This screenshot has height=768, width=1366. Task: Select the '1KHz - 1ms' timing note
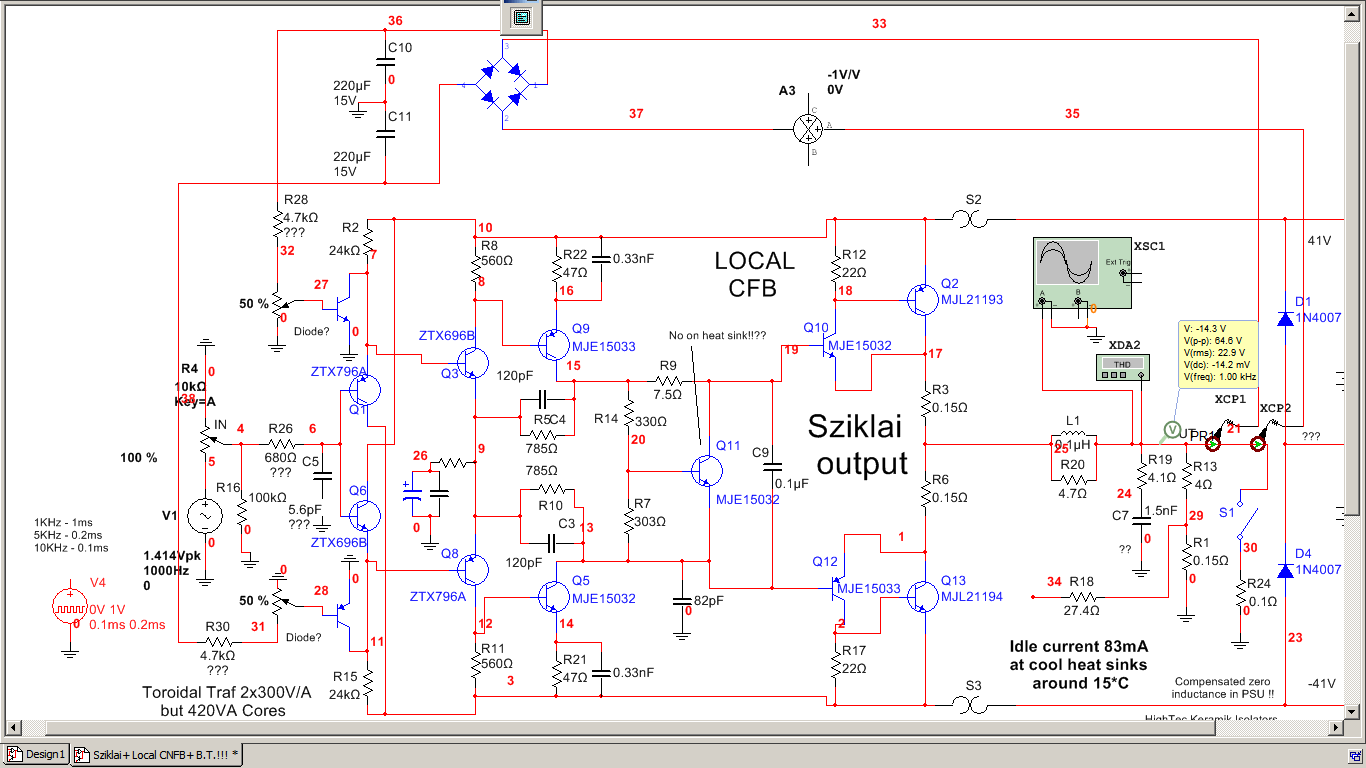coord(71,535)
